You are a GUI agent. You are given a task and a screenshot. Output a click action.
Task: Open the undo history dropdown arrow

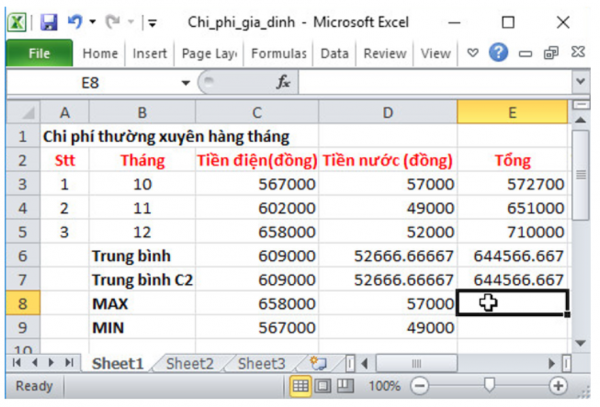pyautogui.click(x=93, y=22)
